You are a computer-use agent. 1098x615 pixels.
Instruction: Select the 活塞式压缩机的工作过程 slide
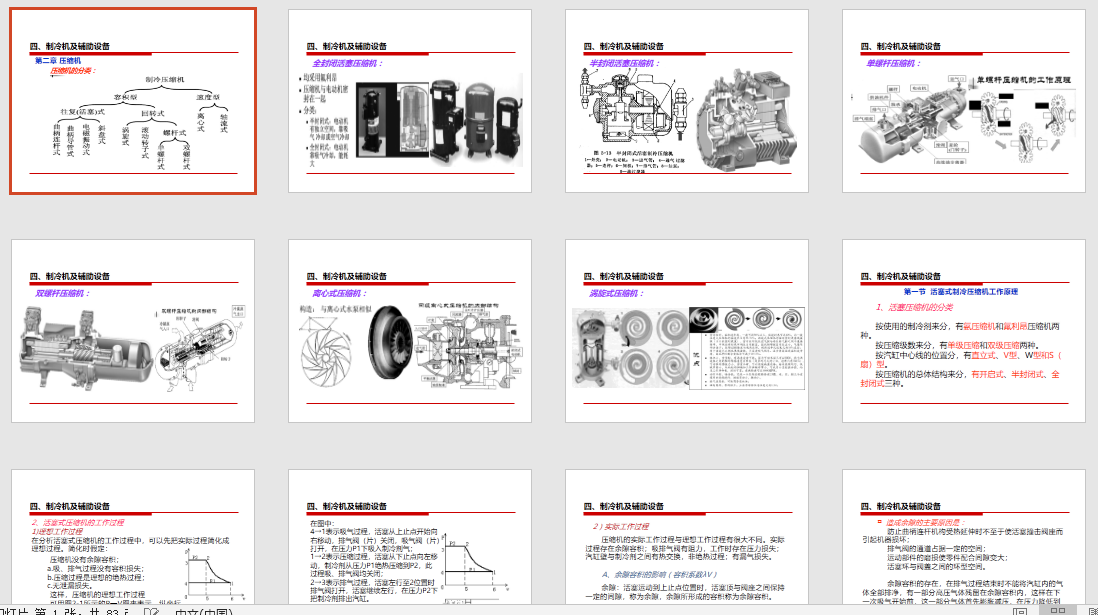point(133,537)
